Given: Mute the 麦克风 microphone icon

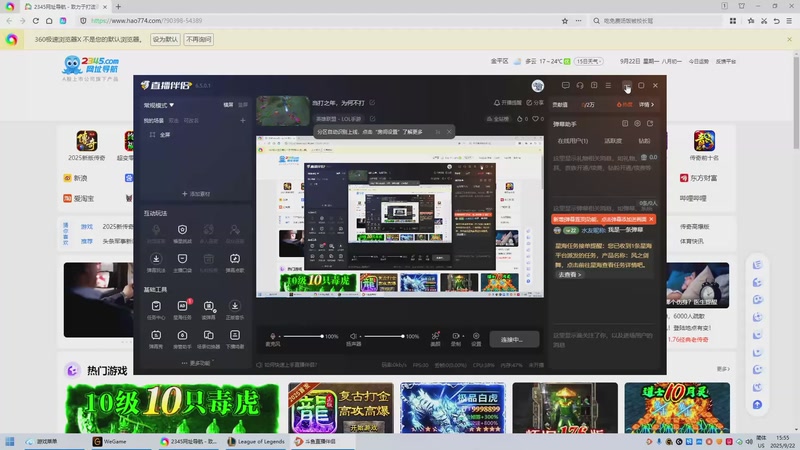Looking at the screenshot, I should click(272, 336).
